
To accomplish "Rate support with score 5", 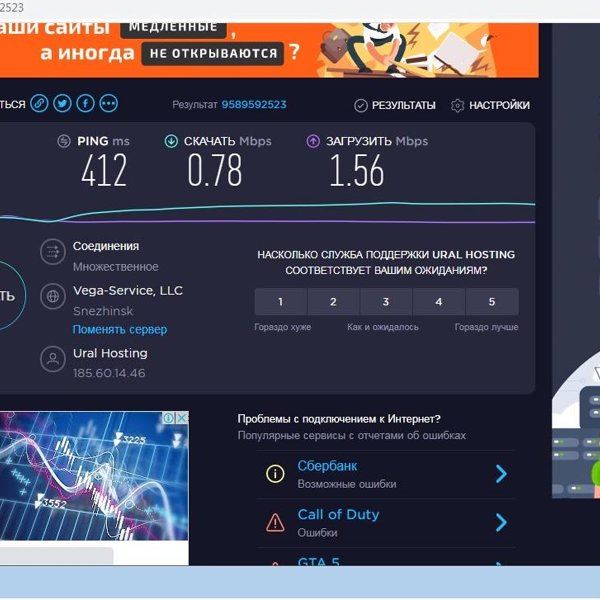I will coord(492,302).
